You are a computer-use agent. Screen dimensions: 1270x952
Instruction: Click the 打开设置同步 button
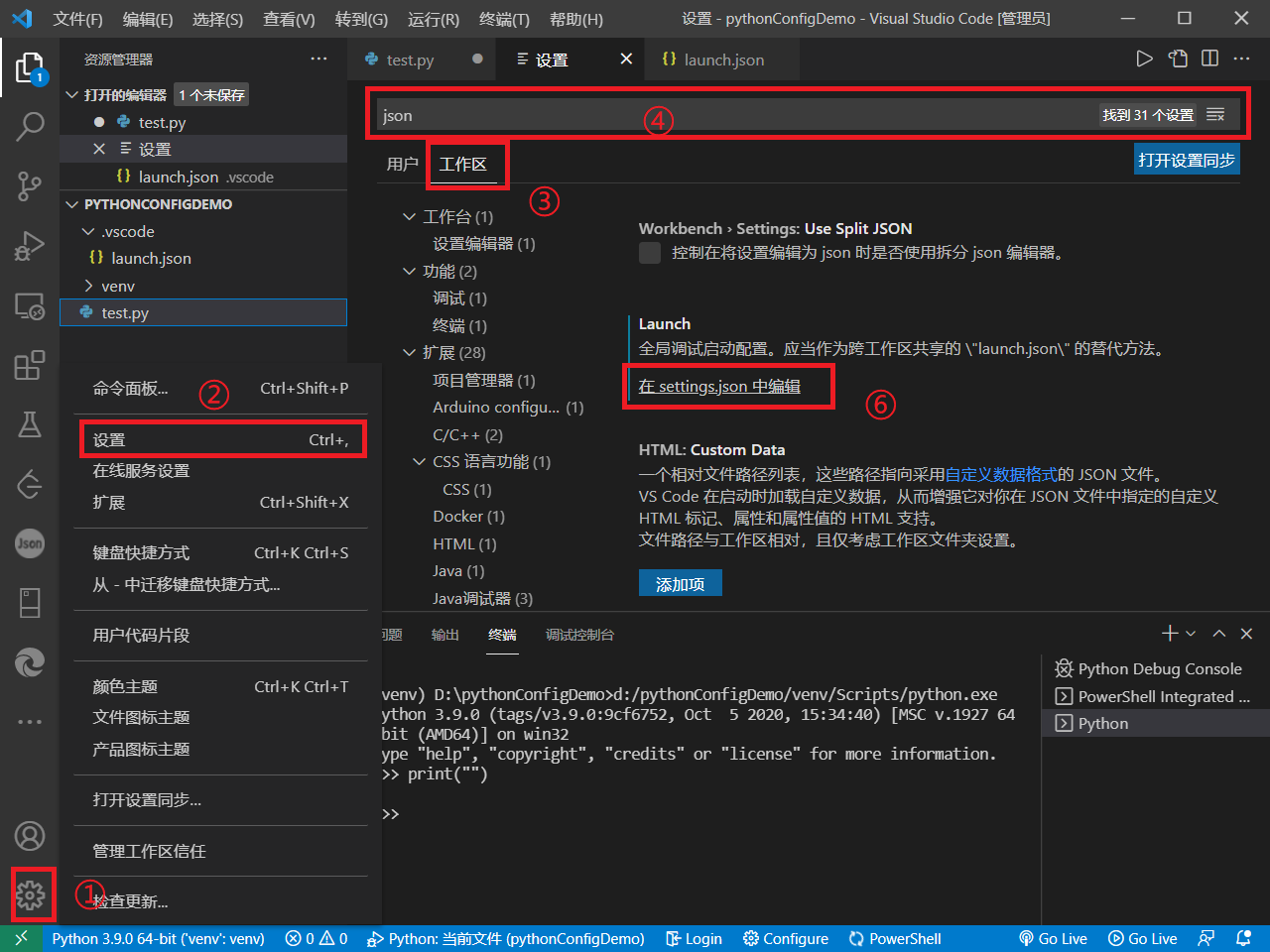[x=1186, y=160]
